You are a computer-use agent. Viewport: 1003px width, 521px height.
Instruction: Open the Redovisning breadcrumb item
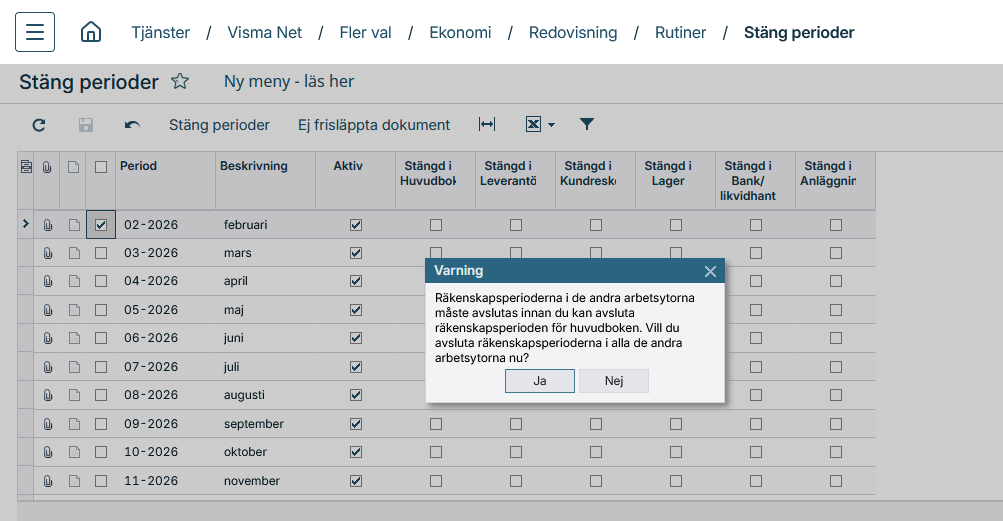coord(573,33)
